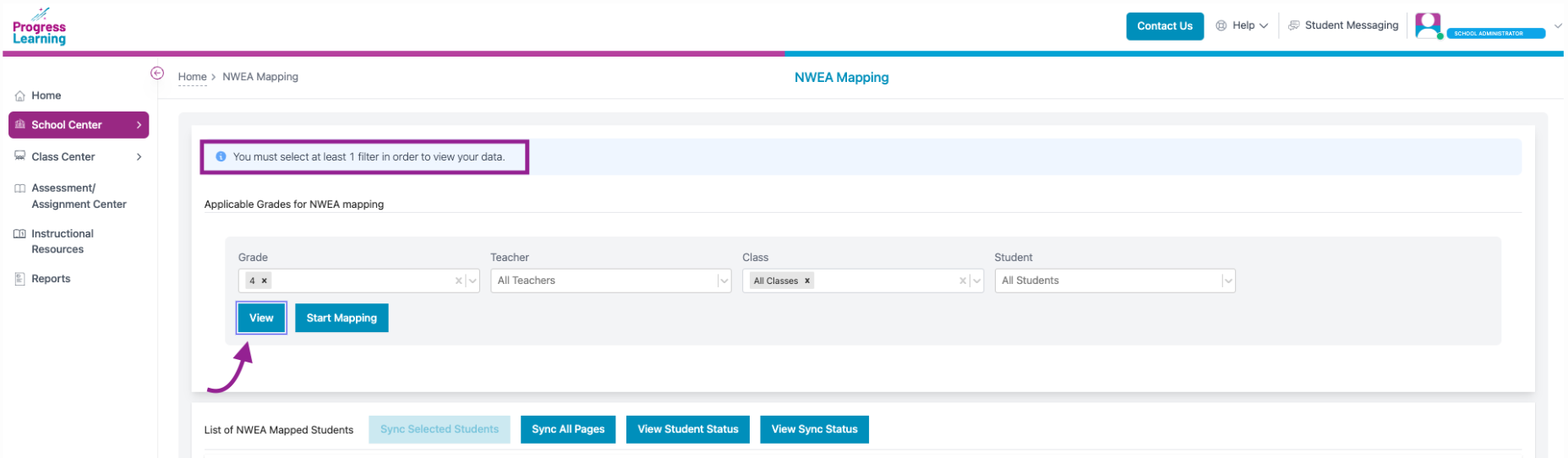Click the Home icon in the sidebar

20,95
